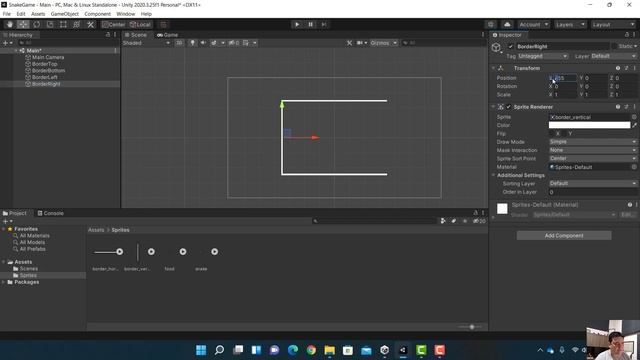This screenshot has width=640, height=360.
Task: Open the Assets menu
Action: [38, 14]
